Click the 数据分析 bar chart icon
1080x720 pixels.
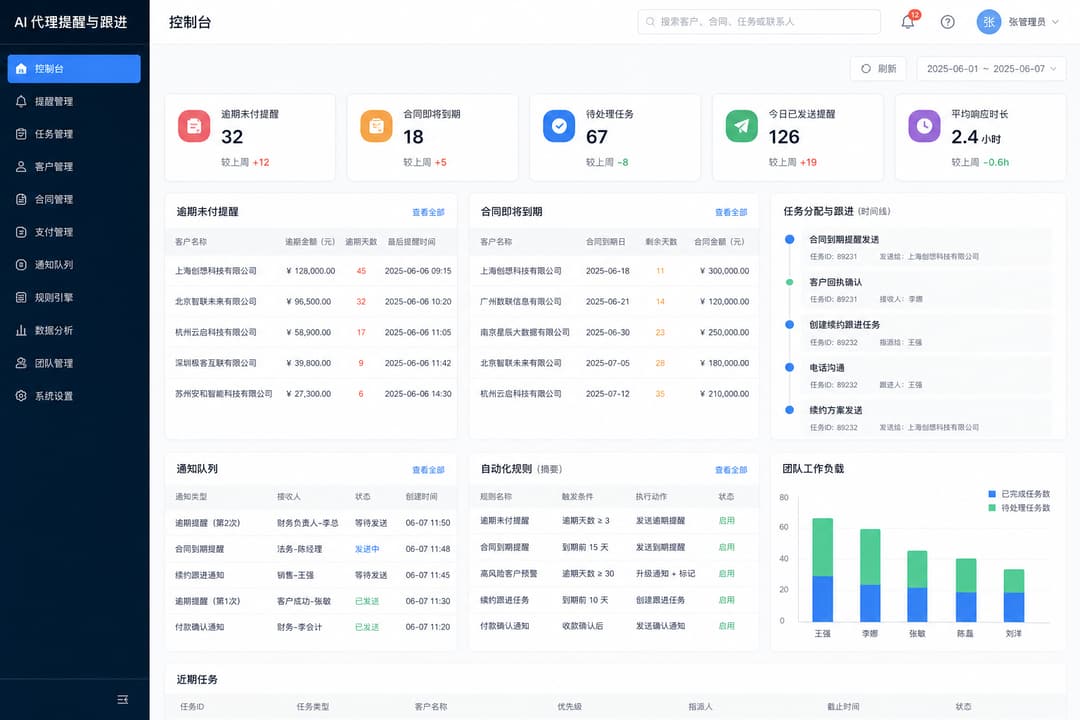point(21,330)
